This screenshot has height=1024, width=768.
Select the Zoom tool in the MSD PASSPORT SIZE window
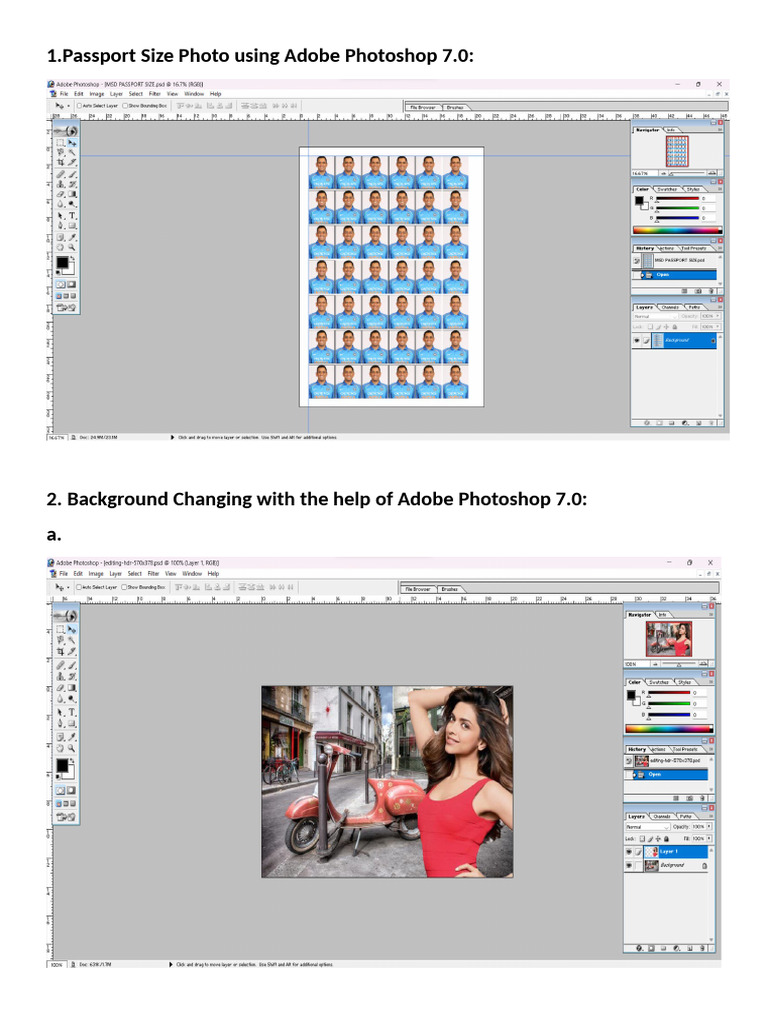click(x=72, y=248)
